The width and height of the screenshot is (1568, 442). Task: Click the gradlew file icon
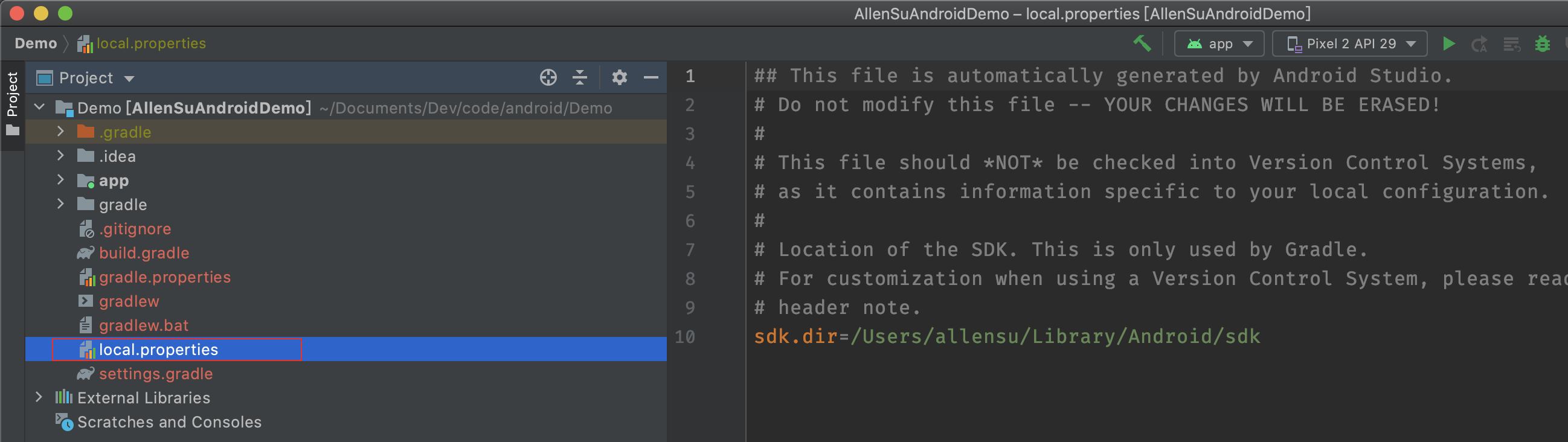point(86,301)
